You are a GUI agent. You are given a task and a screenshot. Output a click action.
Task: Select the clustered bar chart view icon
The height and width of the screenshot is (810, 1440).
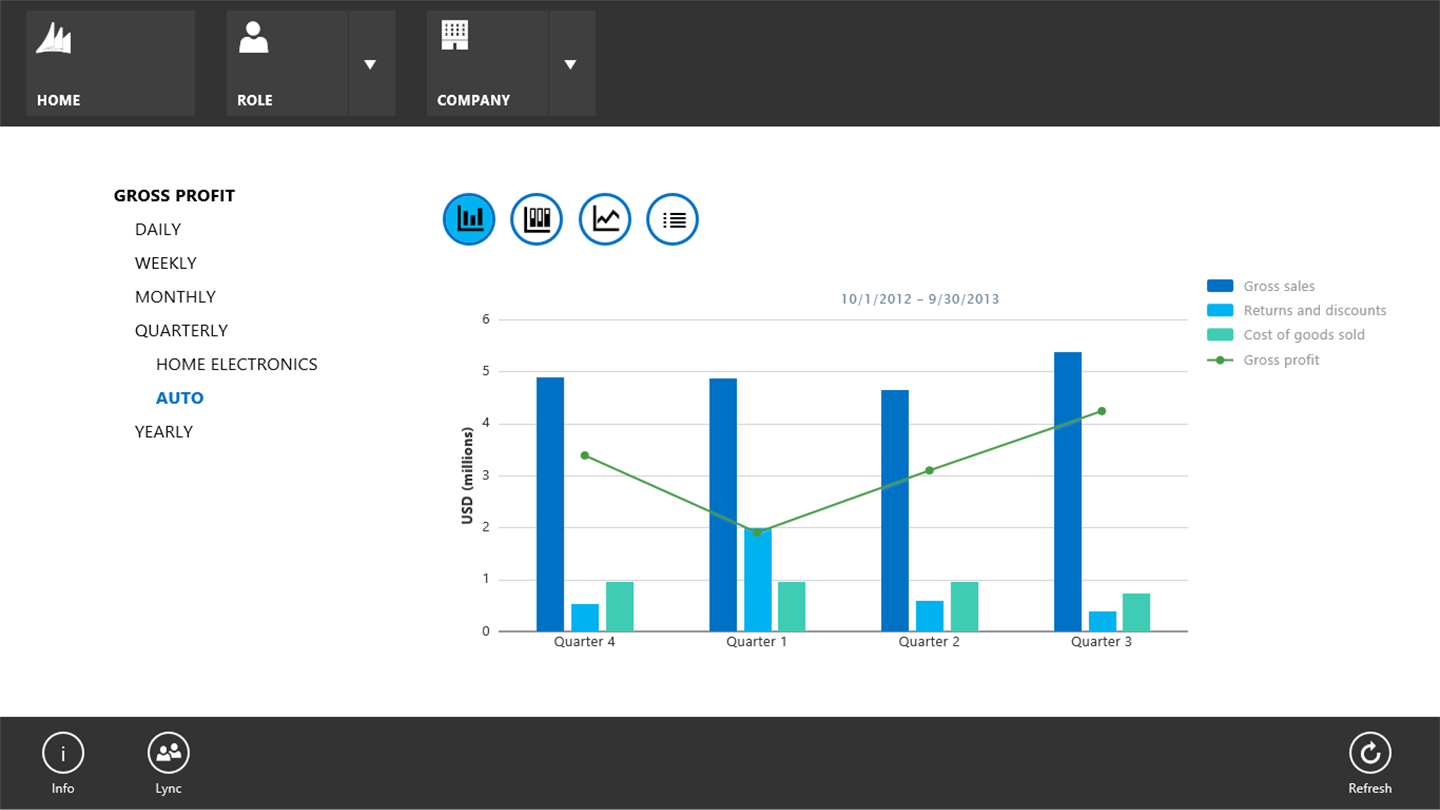tap(469, 219)
